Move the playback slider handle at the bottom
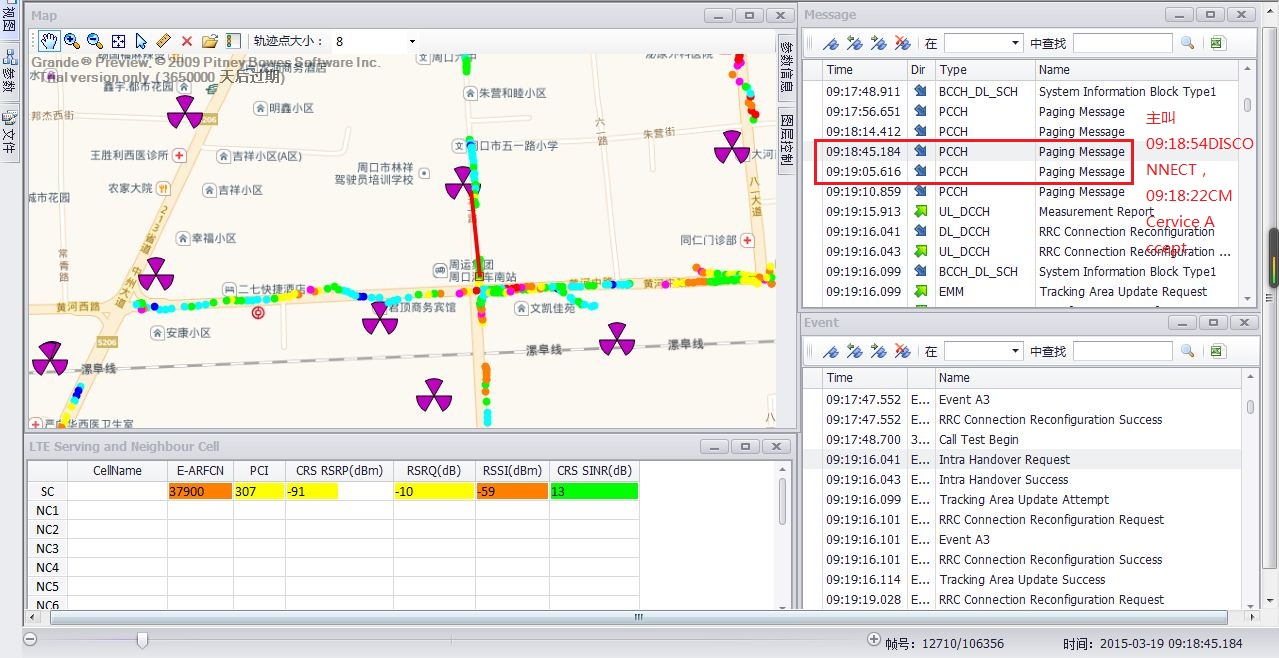Viewport: 1279px width, 658px height. [142, 640]
